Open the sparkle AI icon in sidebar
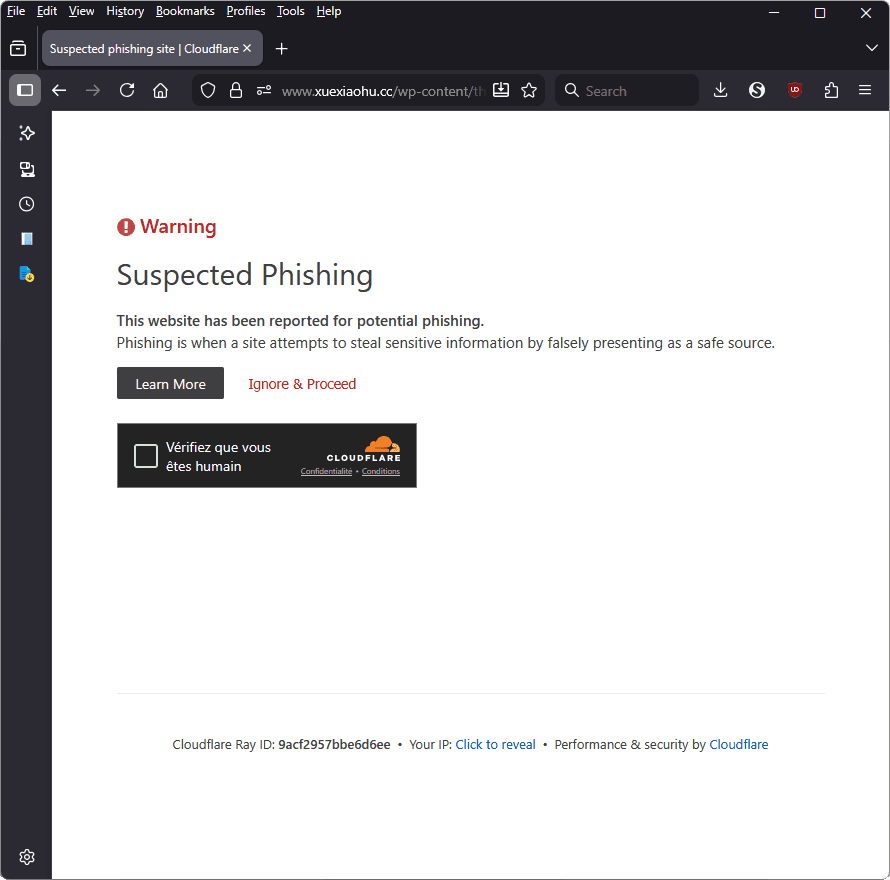Viewport: 890px width, 880px height. [26, 133]
